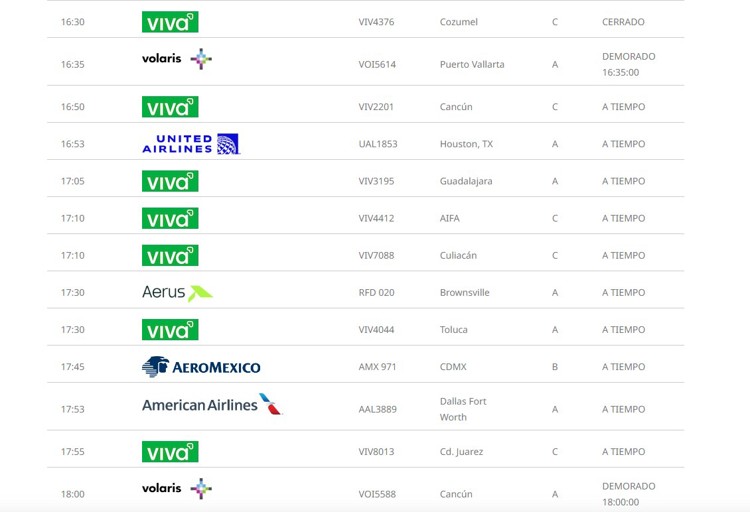Click the Puerto Vallarta destination
The height and width of the screenshot is (512, 750).
(x=472, y=64)
